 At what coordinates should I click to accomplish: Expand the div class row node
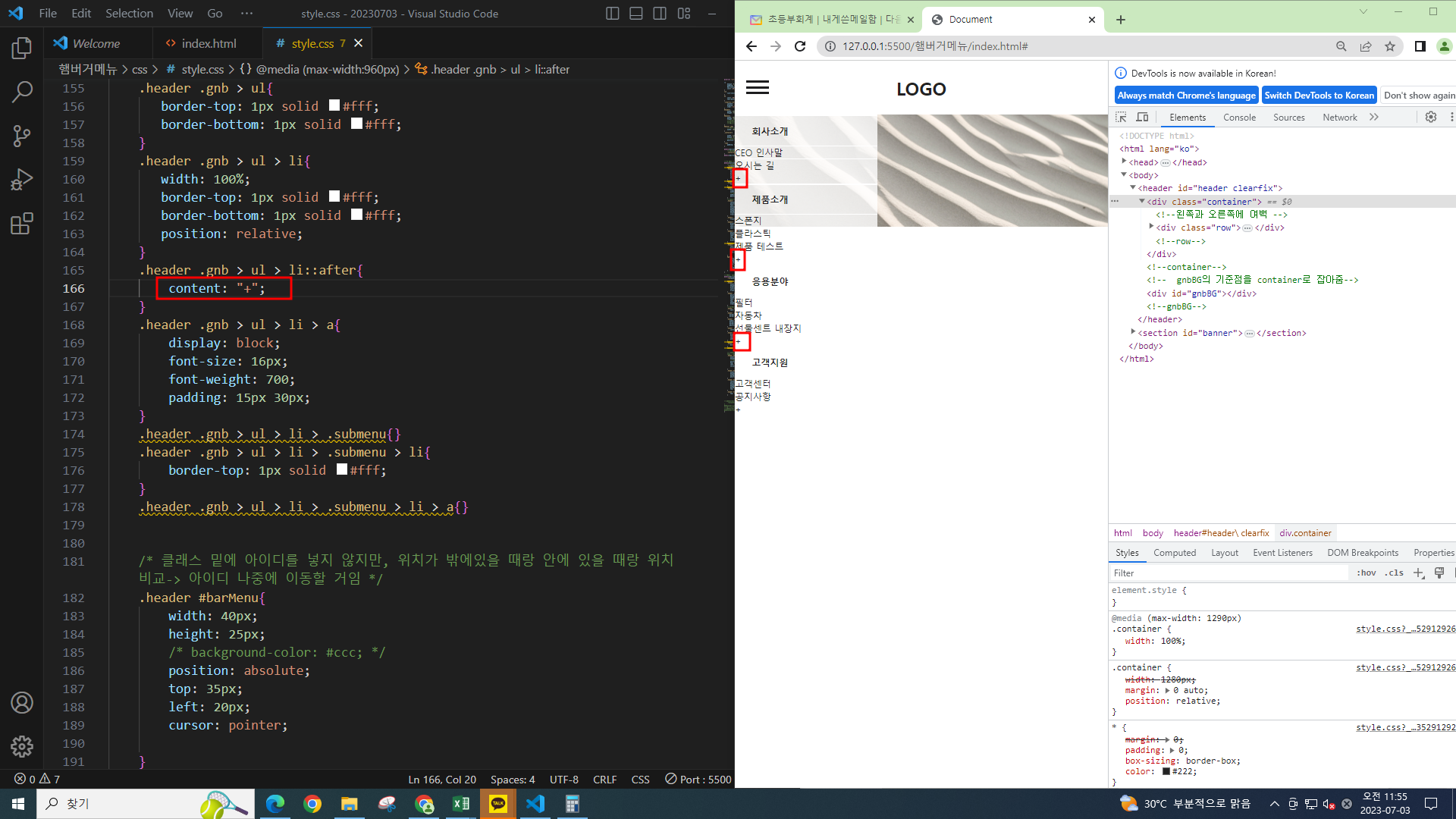coord(1151,227)
